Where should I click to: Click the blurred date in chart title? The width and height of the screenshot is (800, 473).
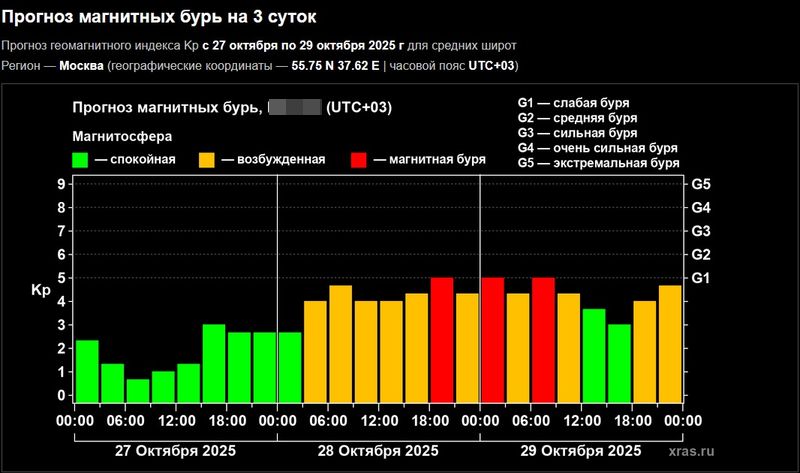294,108
